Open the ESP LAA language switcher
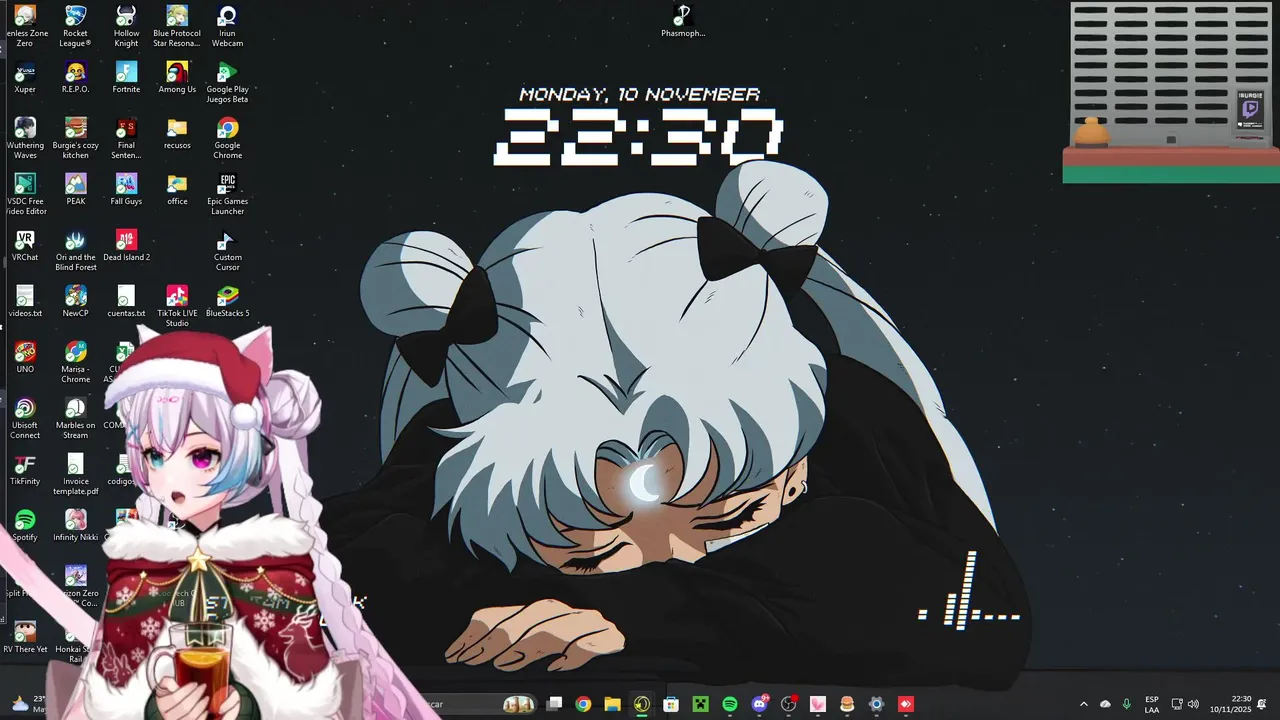 coord(1152,704)
